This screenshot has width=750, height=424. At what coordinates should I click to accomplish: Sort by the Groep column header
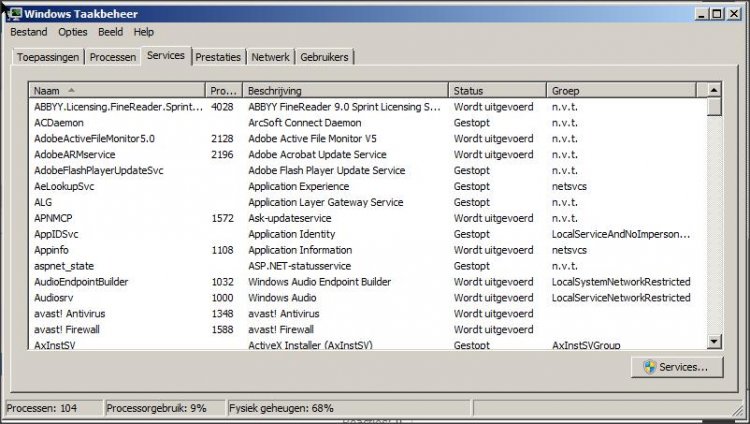click(621, 90)
